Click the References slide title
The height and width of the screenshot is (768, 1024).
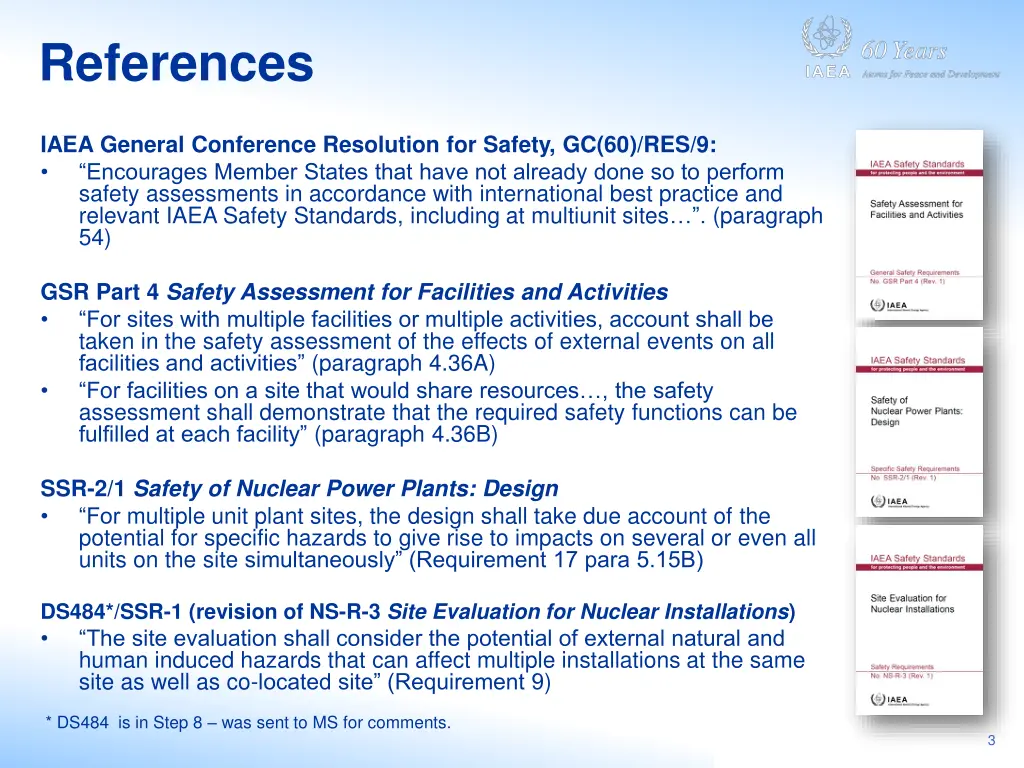click(177, 63)
